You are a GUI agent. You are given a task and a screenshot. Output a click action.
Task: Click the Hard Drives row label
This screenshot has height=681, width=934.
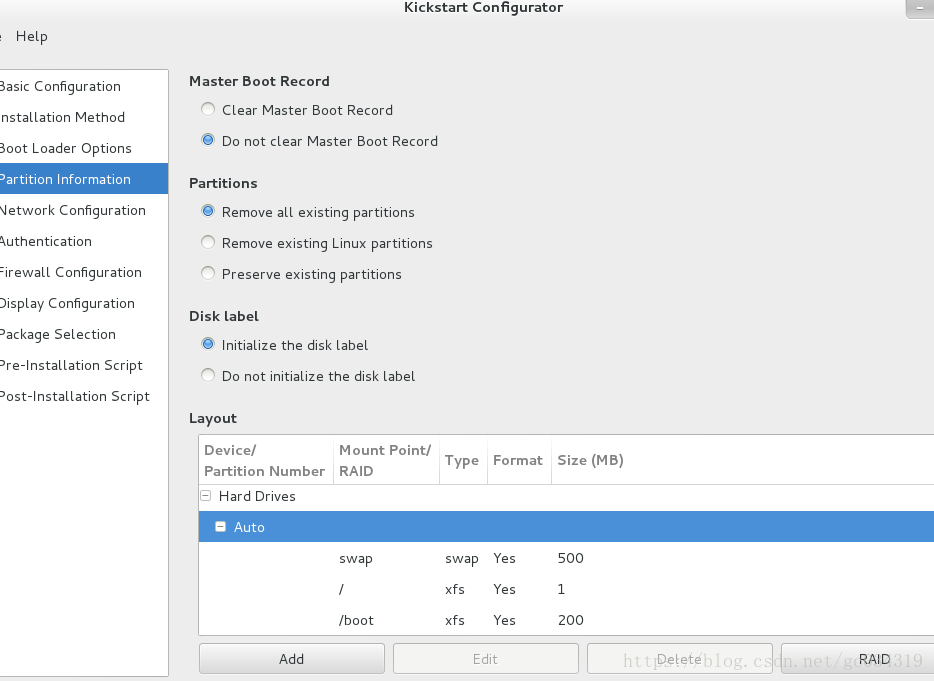257,496
